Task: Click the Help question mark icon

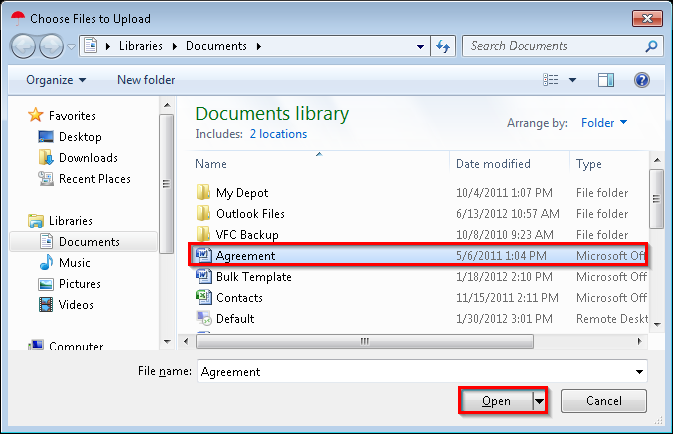Action: [642, 80]
